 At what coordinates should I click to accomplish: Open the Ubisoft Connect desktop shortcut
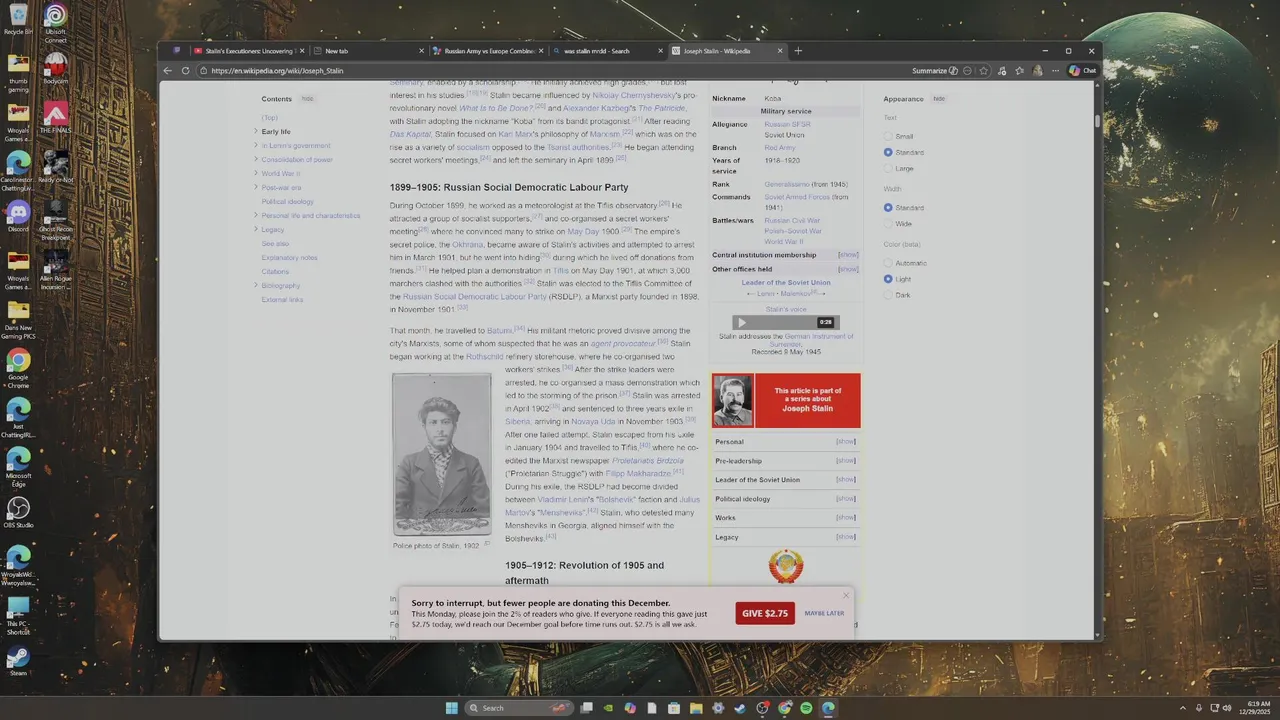(x=55, y=22)
